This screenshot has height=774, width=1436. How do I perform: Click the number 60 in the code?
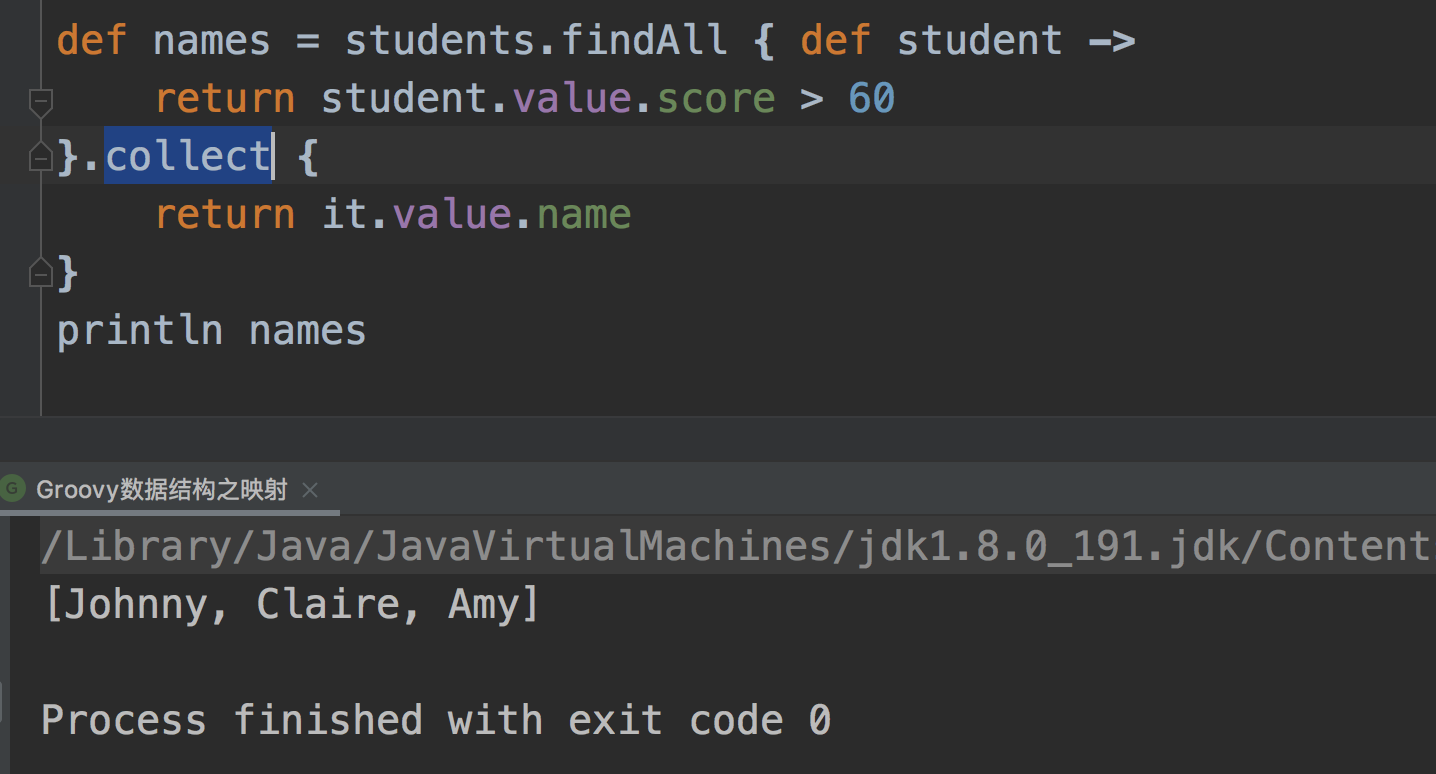tap(871, 98)
